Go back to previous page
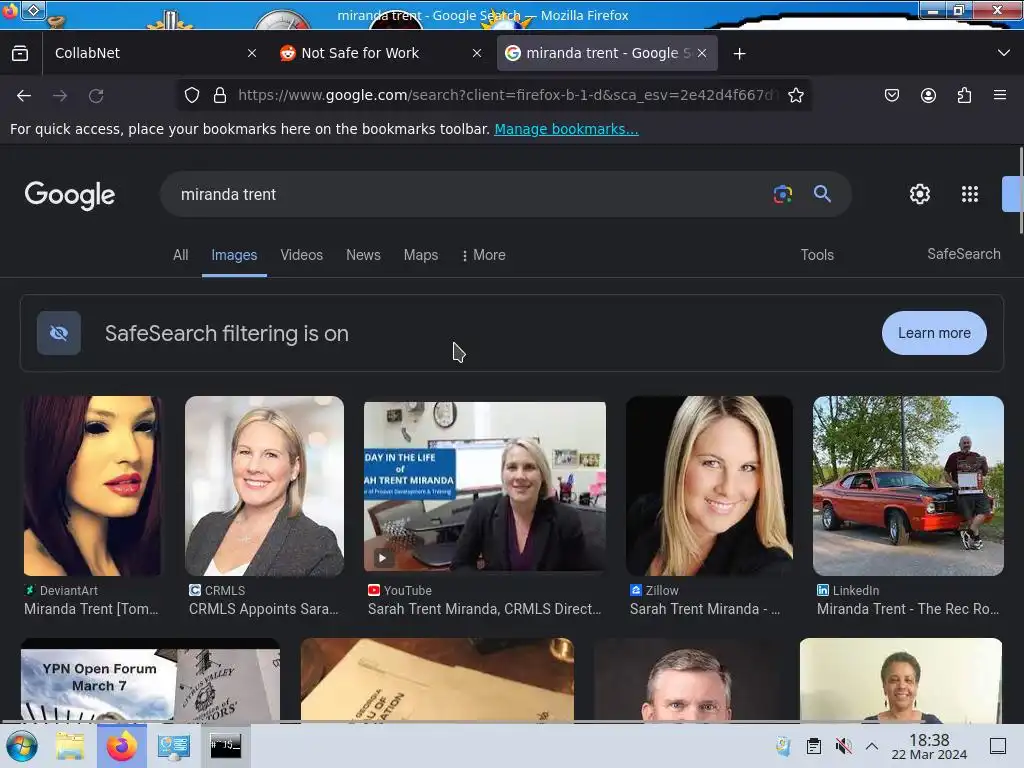This screenshot has height=768, width=1024. (x=24, y=95)
